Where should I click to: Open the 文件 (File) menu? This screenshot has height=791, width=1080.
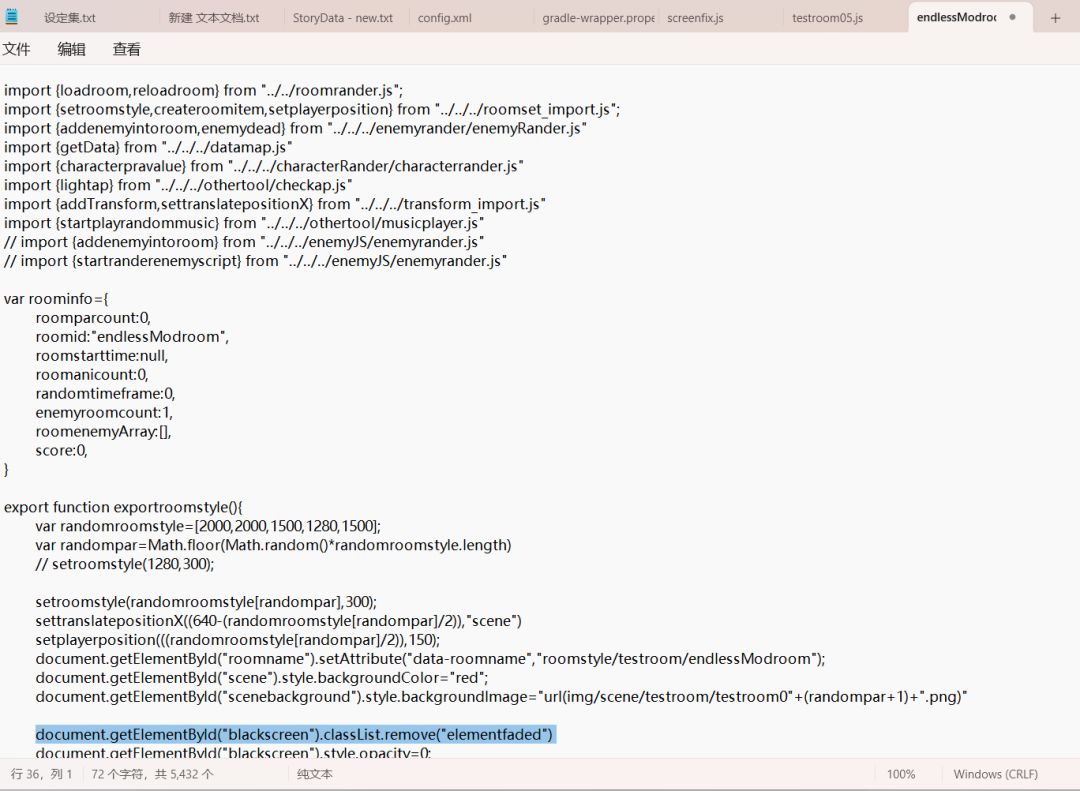[17, 49]
